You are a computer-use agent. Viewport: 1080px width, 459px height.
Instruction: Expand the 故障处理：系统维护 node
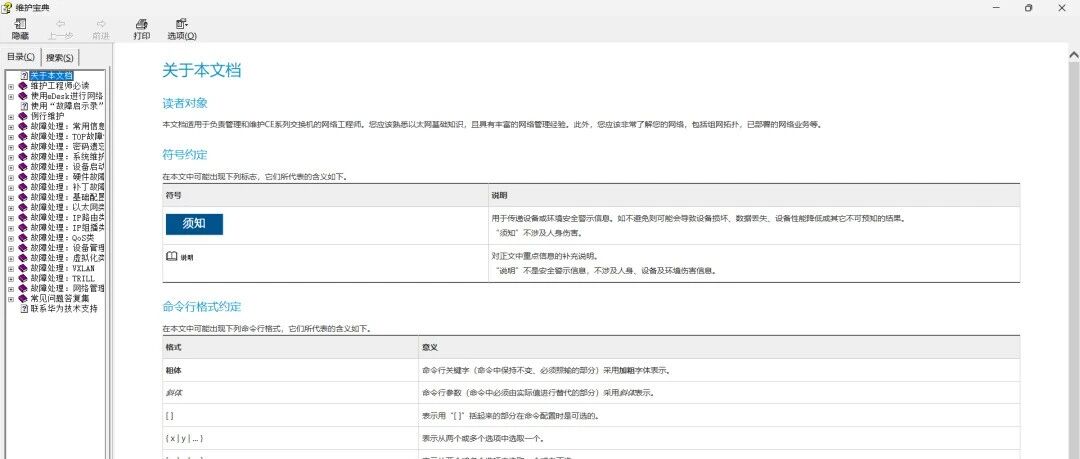[x=11, y=157]
